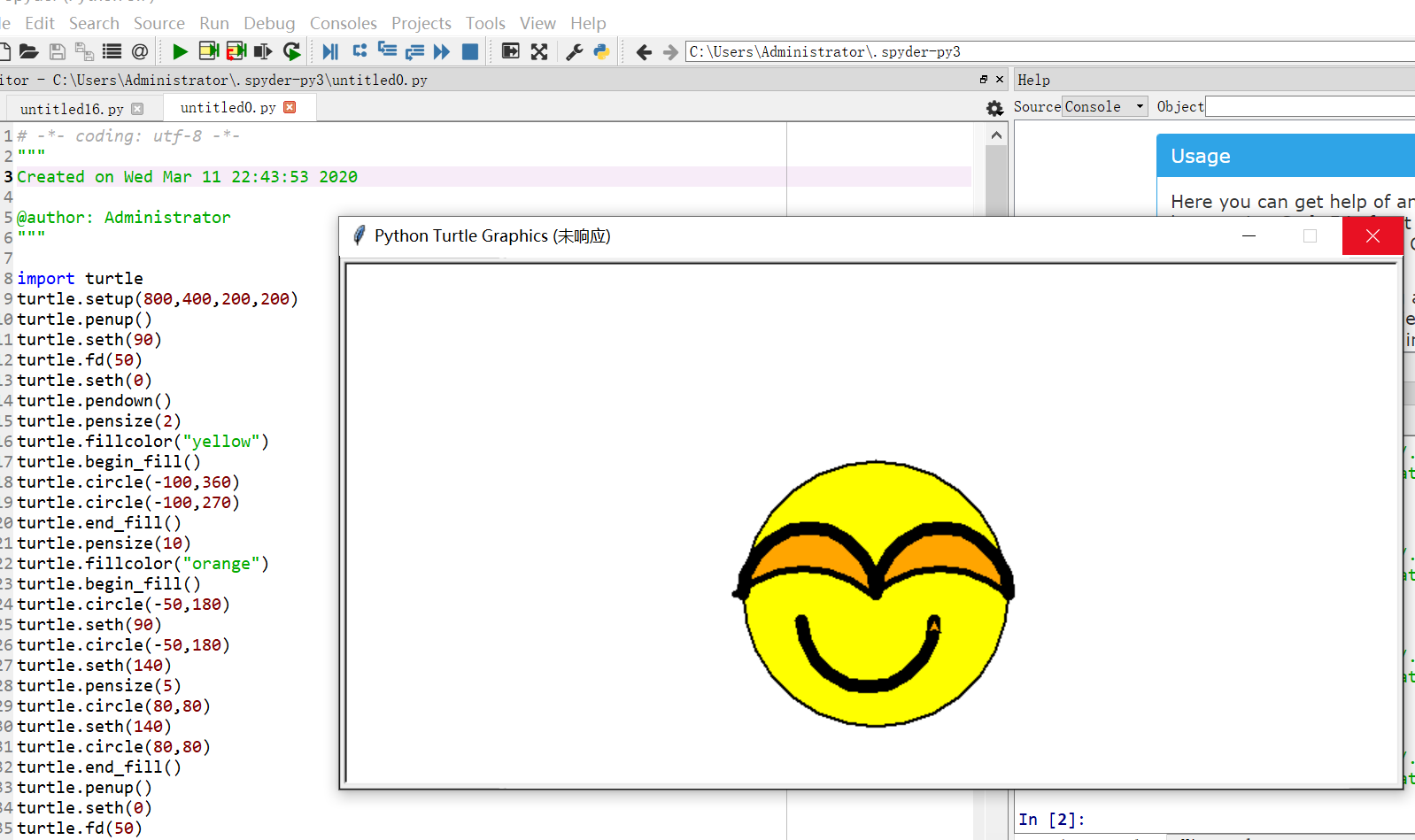Start debugging with the Debug file icon

(x=330, y=52)
